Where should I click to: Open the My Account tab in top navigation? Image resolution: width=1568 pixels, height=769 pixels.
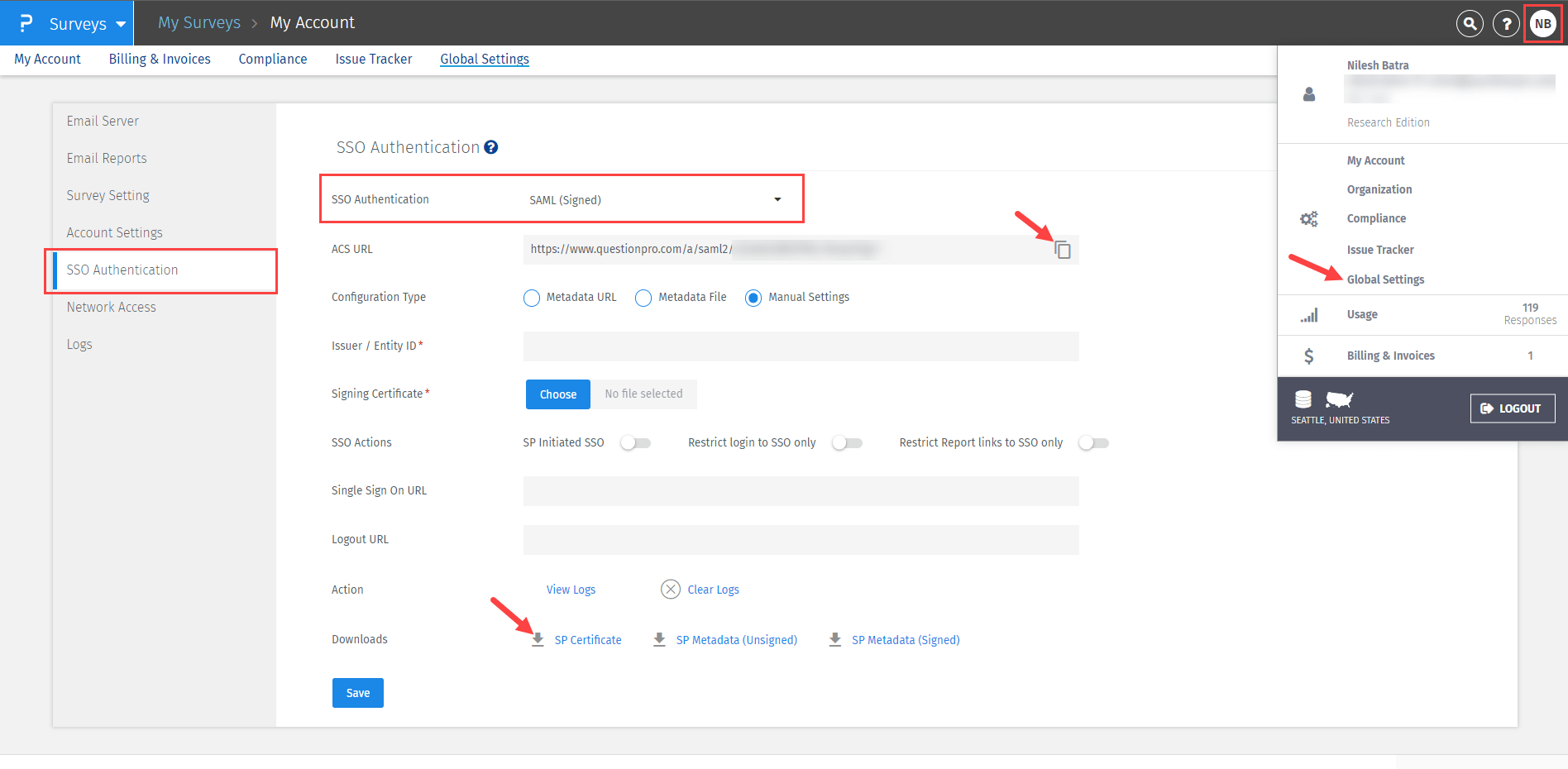pyautogui.click(x=47, y=60)
